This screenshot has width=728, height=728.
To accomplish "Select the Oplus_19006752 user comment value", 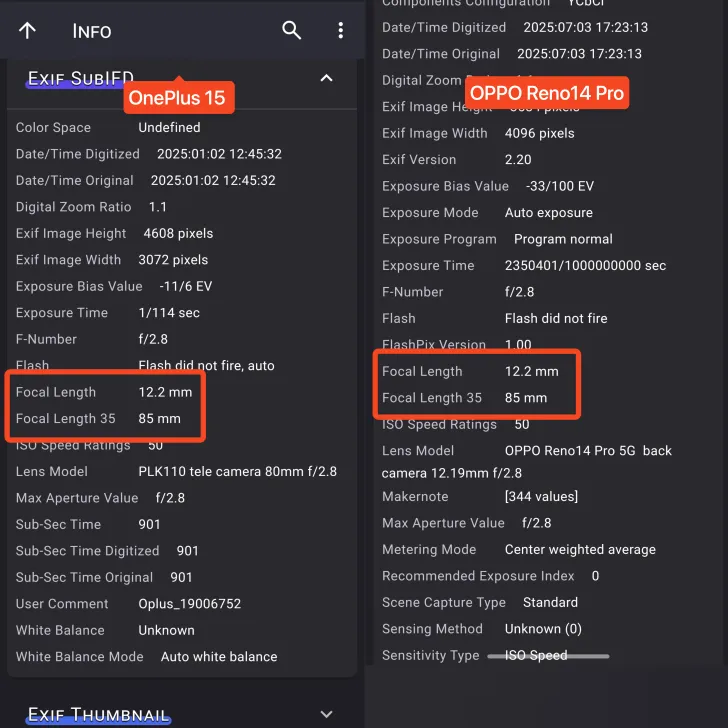I will 190,604.
